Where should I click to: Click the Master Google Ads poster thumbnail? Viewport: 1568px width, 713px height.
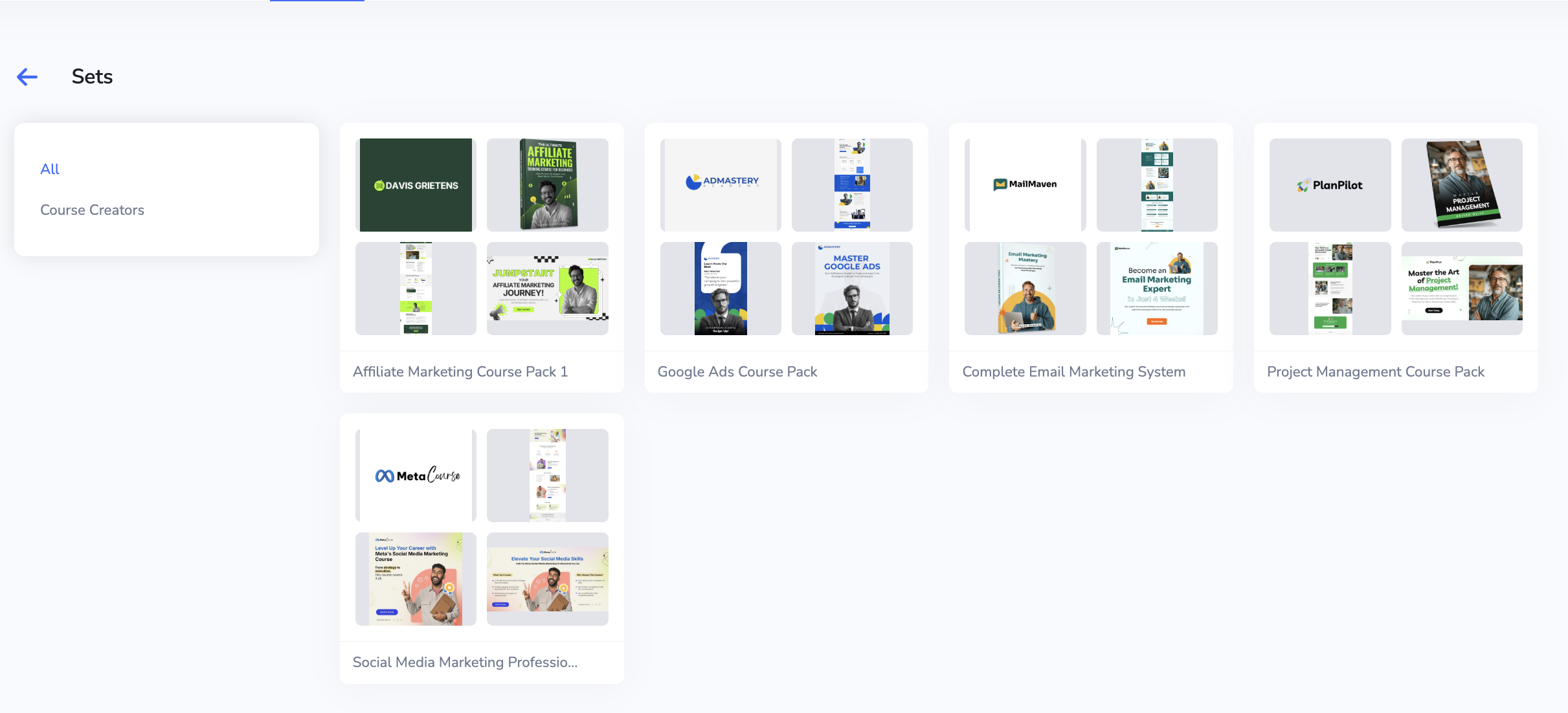point(852,289)
